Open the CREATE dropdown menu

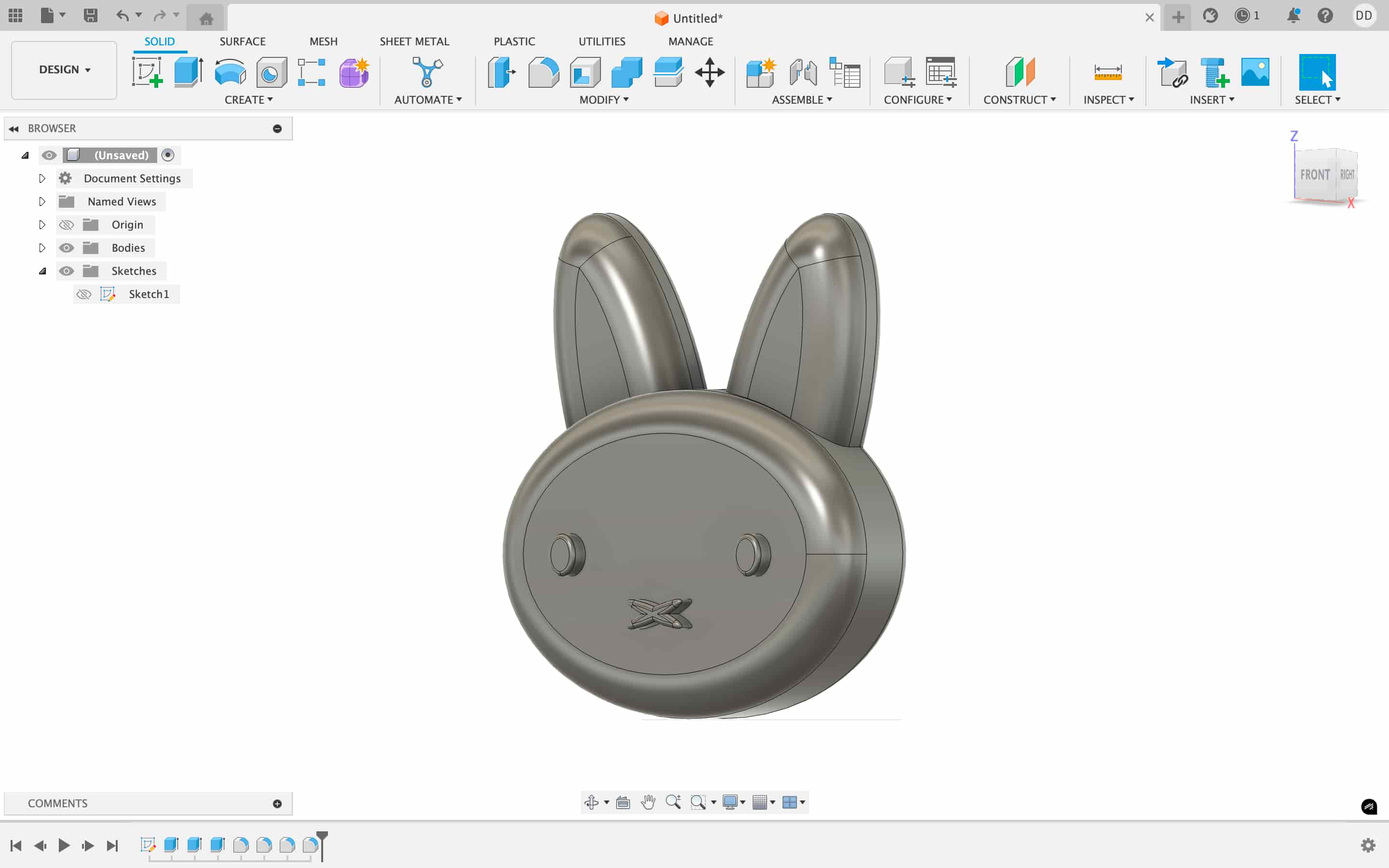click(248, 100)
